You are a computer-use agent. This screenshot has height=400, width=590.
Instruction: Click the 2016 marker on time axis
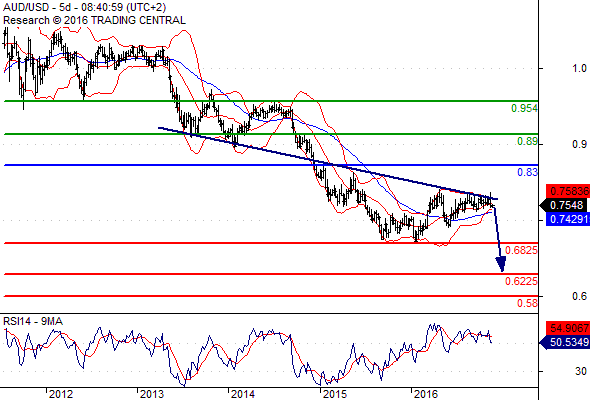coord(426,394)
